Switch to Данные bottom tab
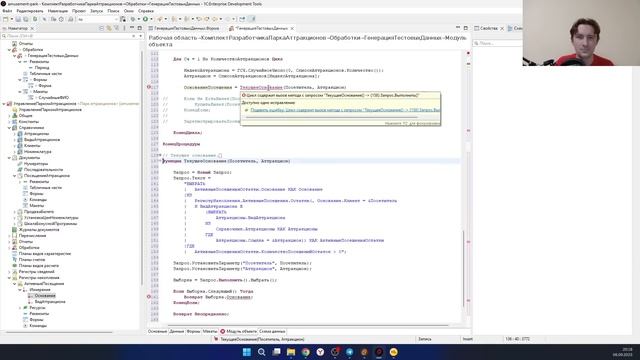This screenshot has height=360, width=640. point(177,331)
